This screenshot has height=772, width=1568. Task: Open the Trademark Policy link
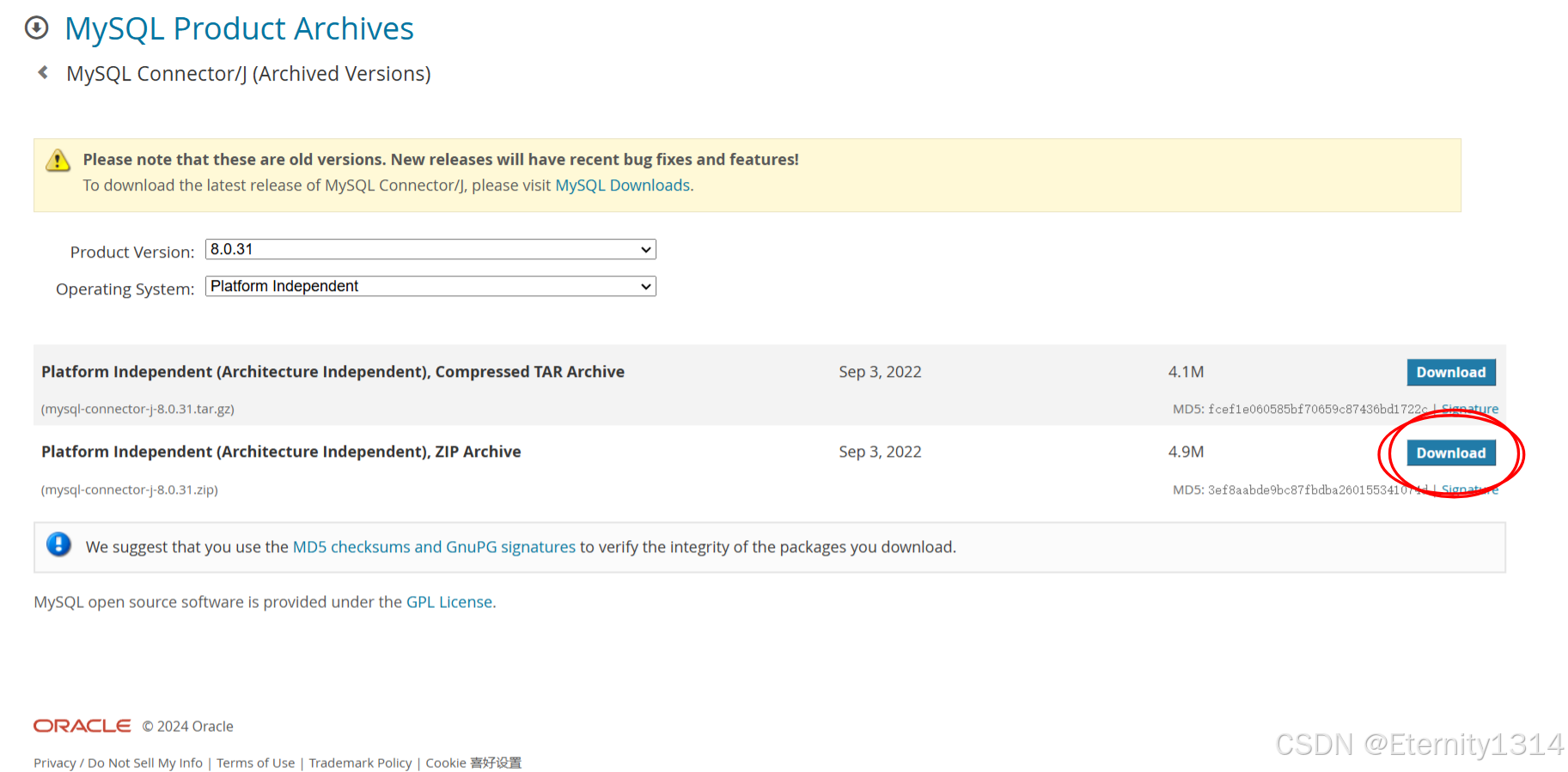click(360, 763)
